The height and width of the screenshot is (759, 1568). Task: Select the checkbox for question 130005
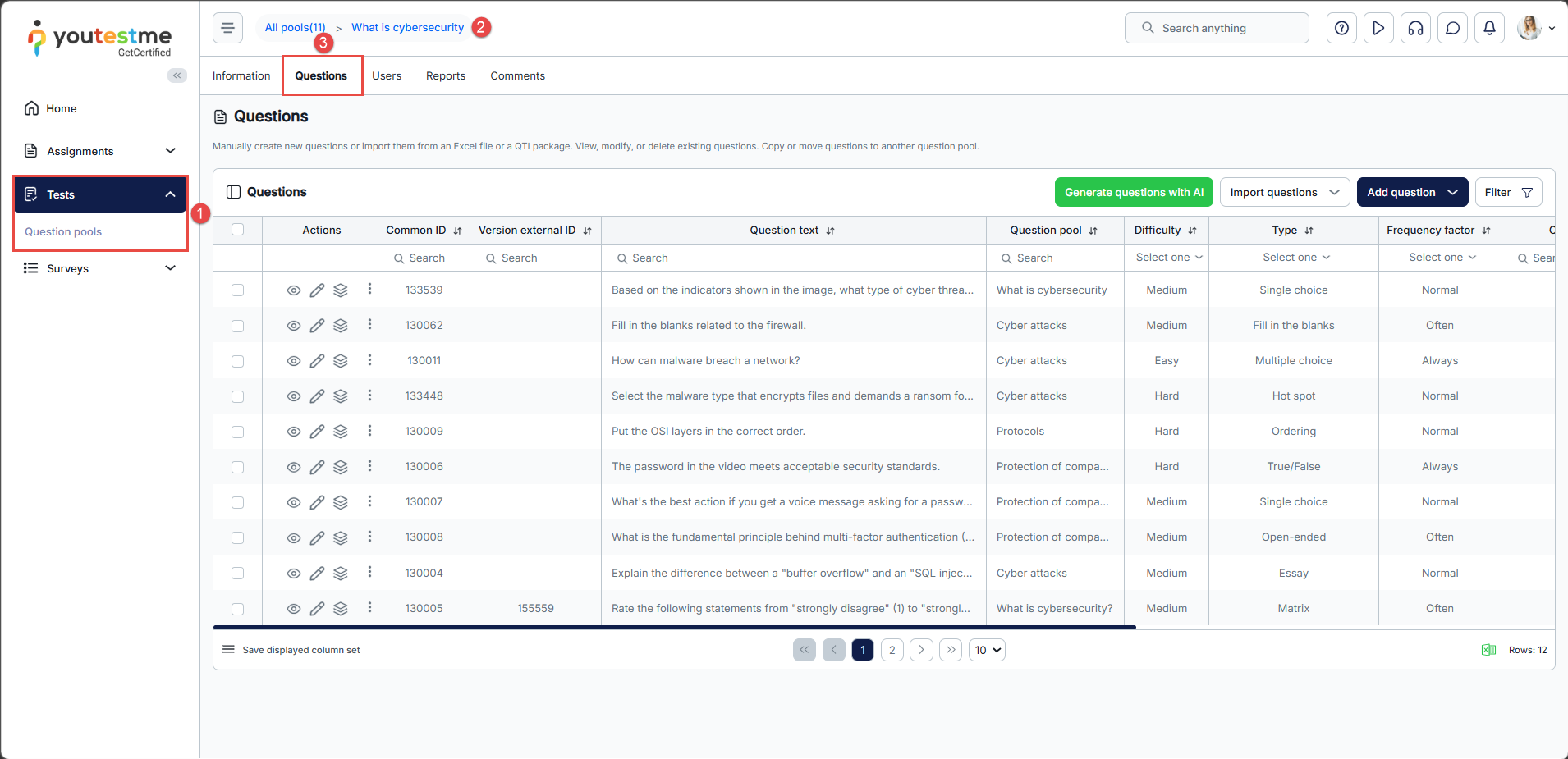[x=238, y=609]
